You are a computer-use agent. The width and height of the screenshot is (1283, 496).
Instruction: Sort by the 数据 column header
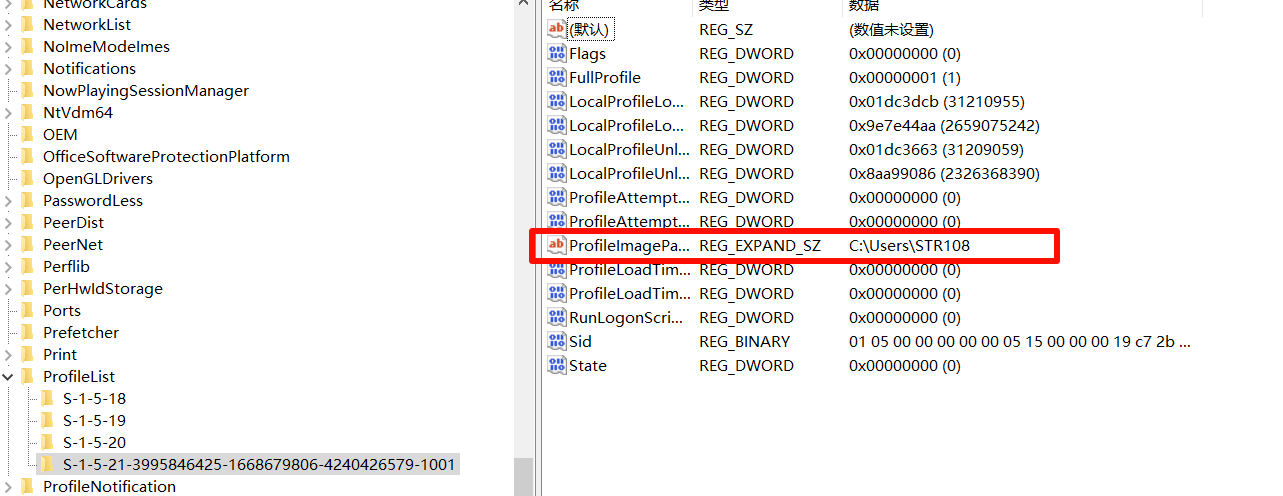[864, 6]
